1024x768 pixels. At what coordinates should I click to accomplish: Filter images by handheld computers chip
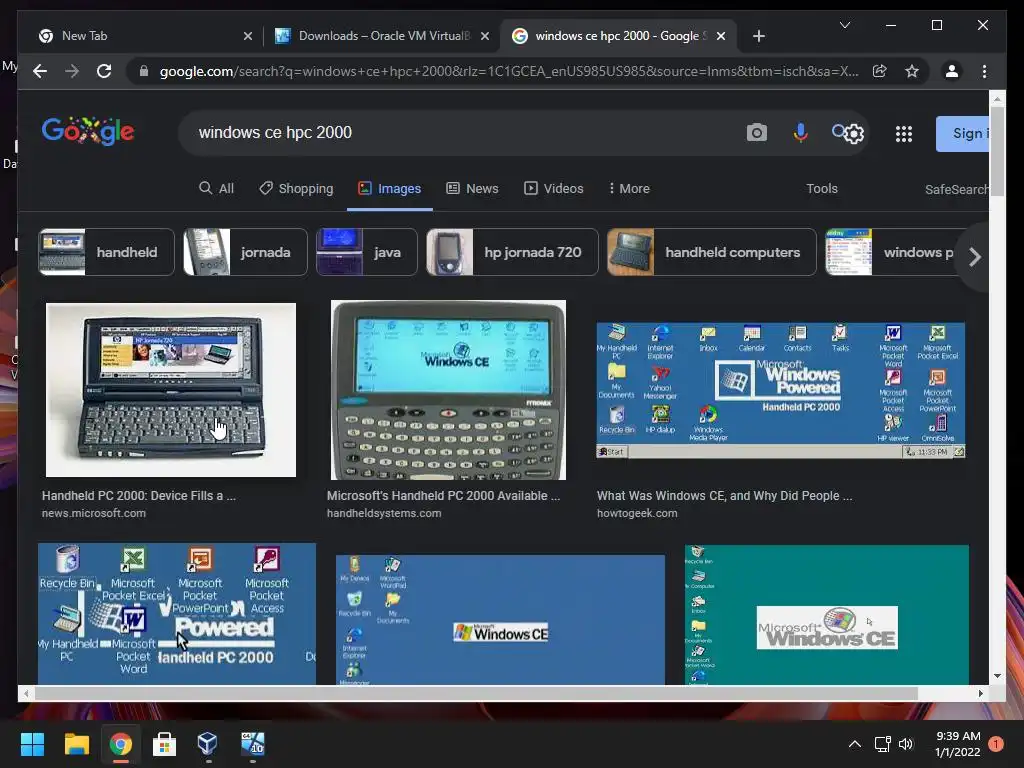tap(711, 252)
